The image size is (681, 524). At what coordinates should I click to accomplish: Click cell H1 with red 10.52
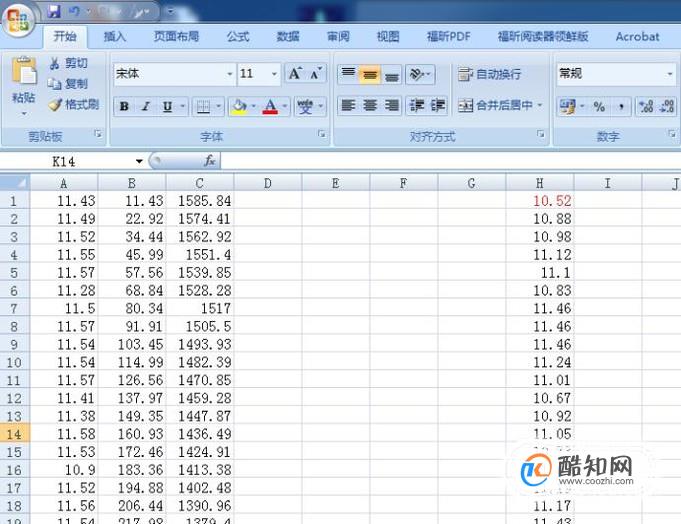coord(540,201)
